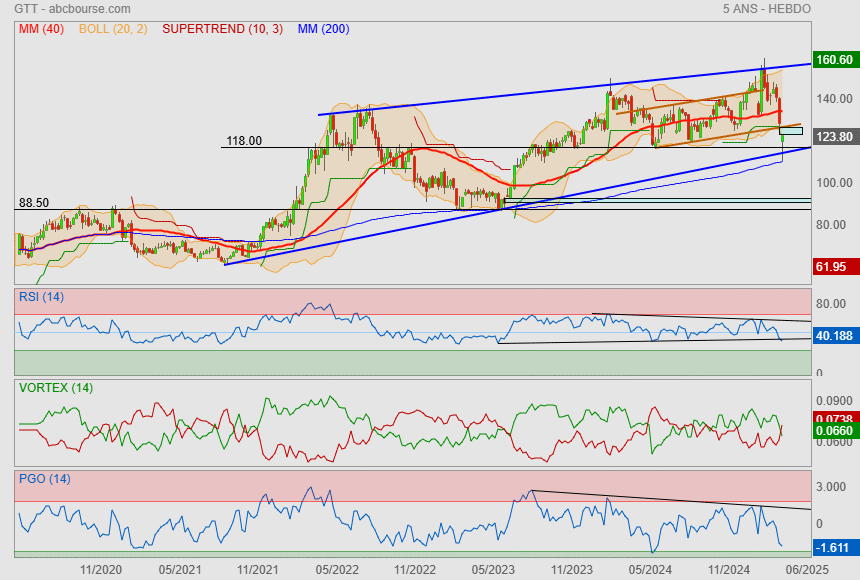Click the 'GTT - abcbourse.com' chart title
860x580 pixels.
72,9
